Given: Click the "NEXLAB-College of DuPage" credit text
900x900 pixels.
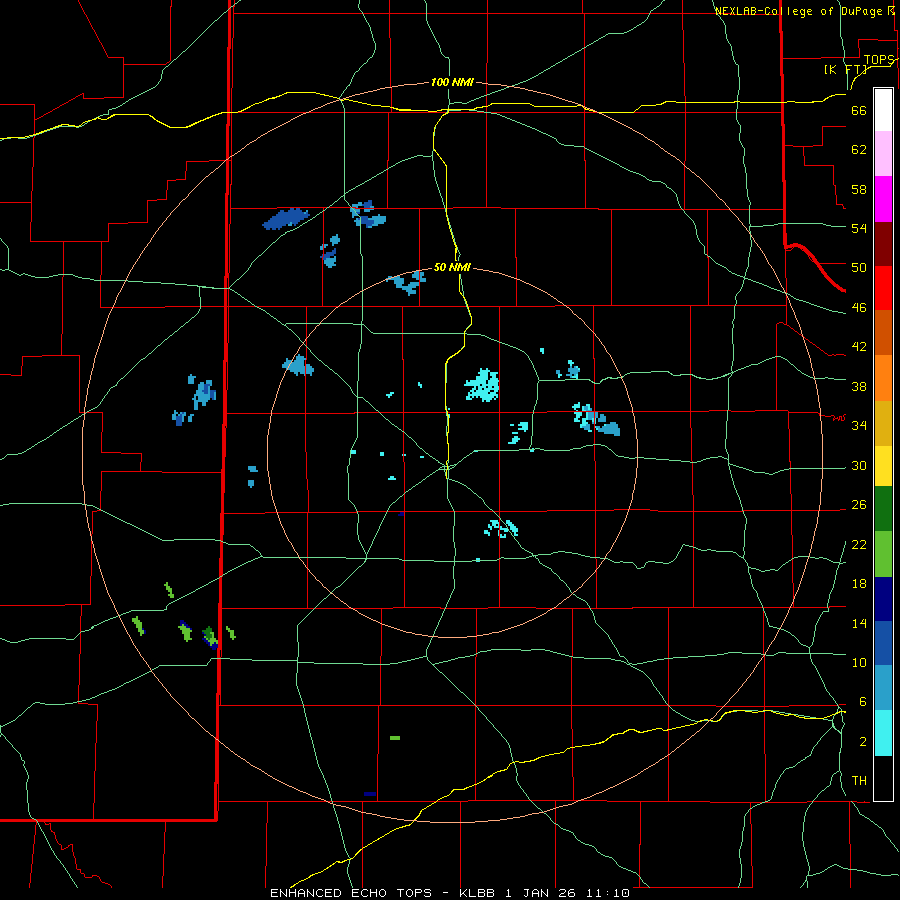Looking at the screenshot, I should (x=800, y=11).
